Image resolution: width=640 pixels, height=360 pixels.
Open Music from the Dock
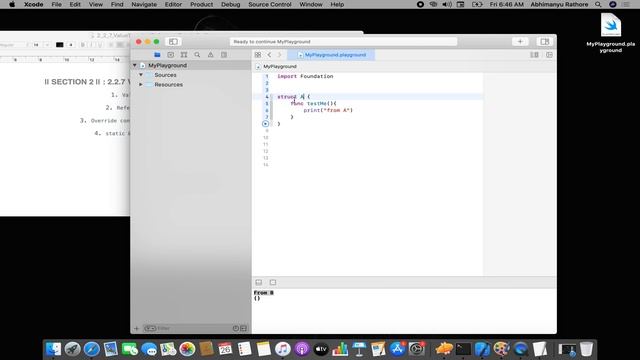(x=282, y=349)
